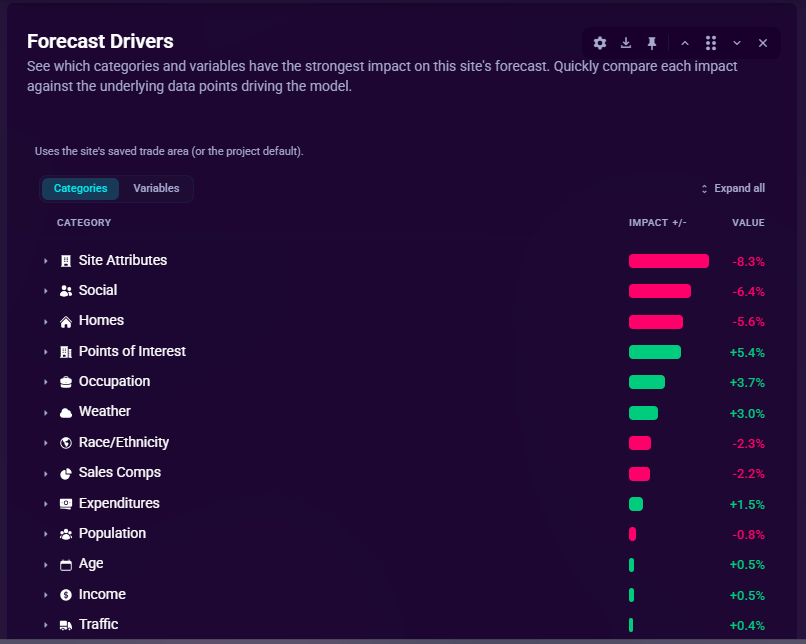The width and height of the screenshot is (806, 644).
Task: Click the Age calendar icon
Action: click(x=66, y=565)
